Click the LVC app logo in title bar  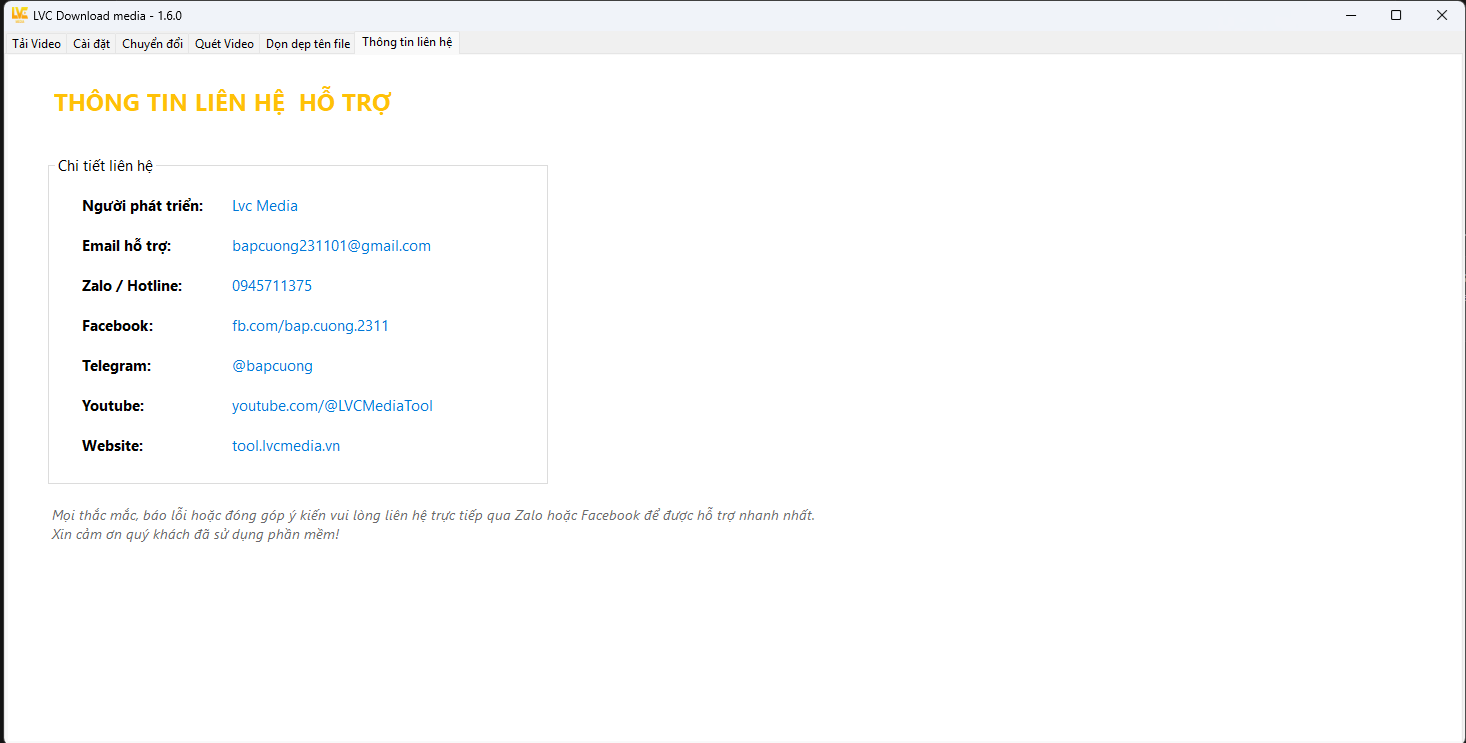[x=19, y=15]
